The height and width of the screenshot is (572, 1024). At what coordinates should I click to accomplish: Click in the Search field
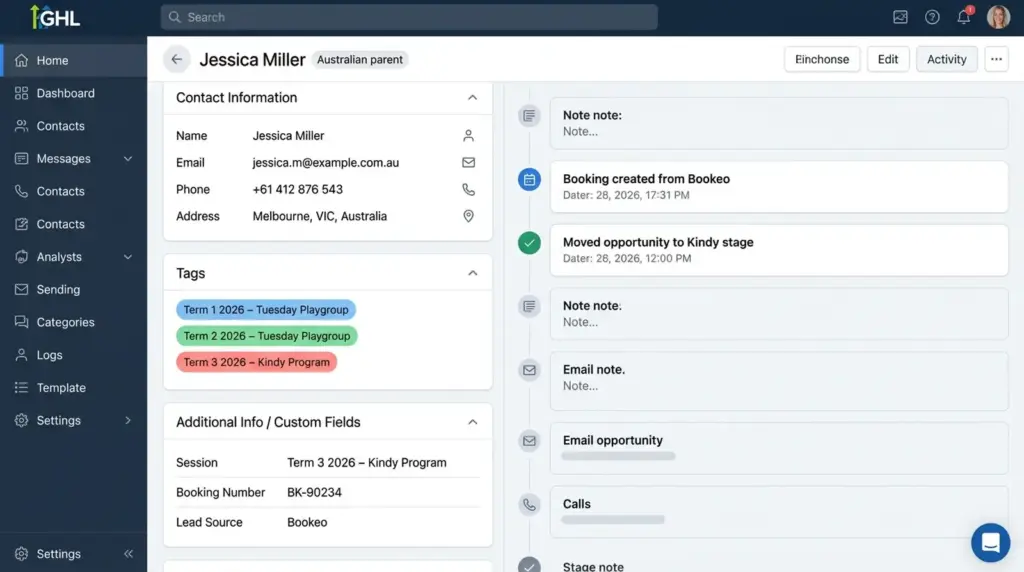(x=409, y=17)
